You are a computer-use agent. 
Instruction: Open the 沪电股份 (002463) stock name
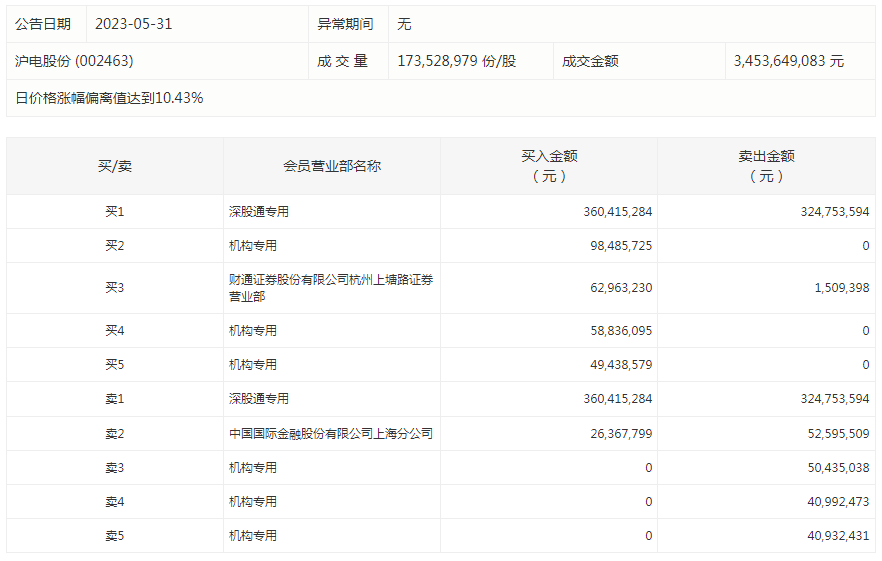(74, 61)
